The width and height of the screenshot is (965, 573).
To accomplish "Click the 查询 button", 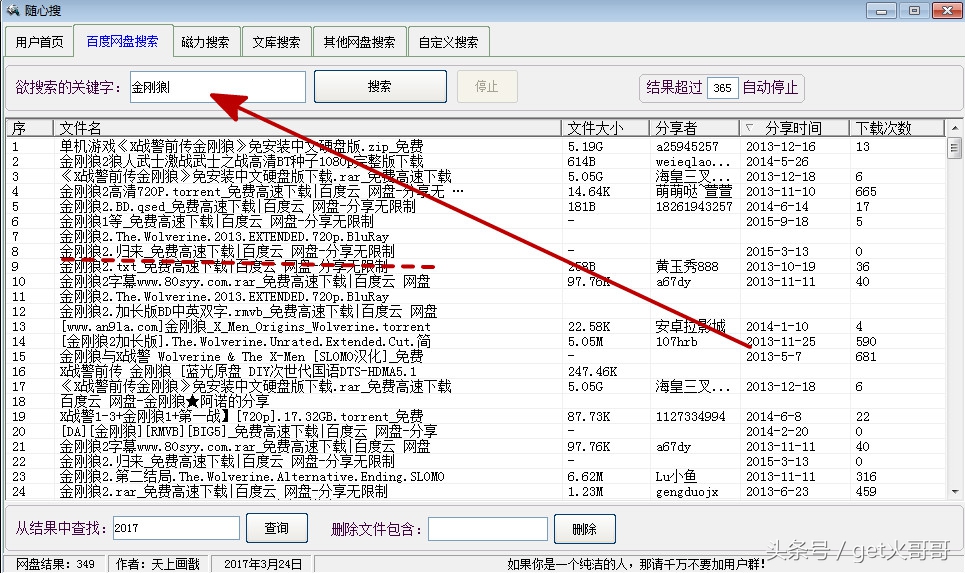I will click(x=277, y=528).
